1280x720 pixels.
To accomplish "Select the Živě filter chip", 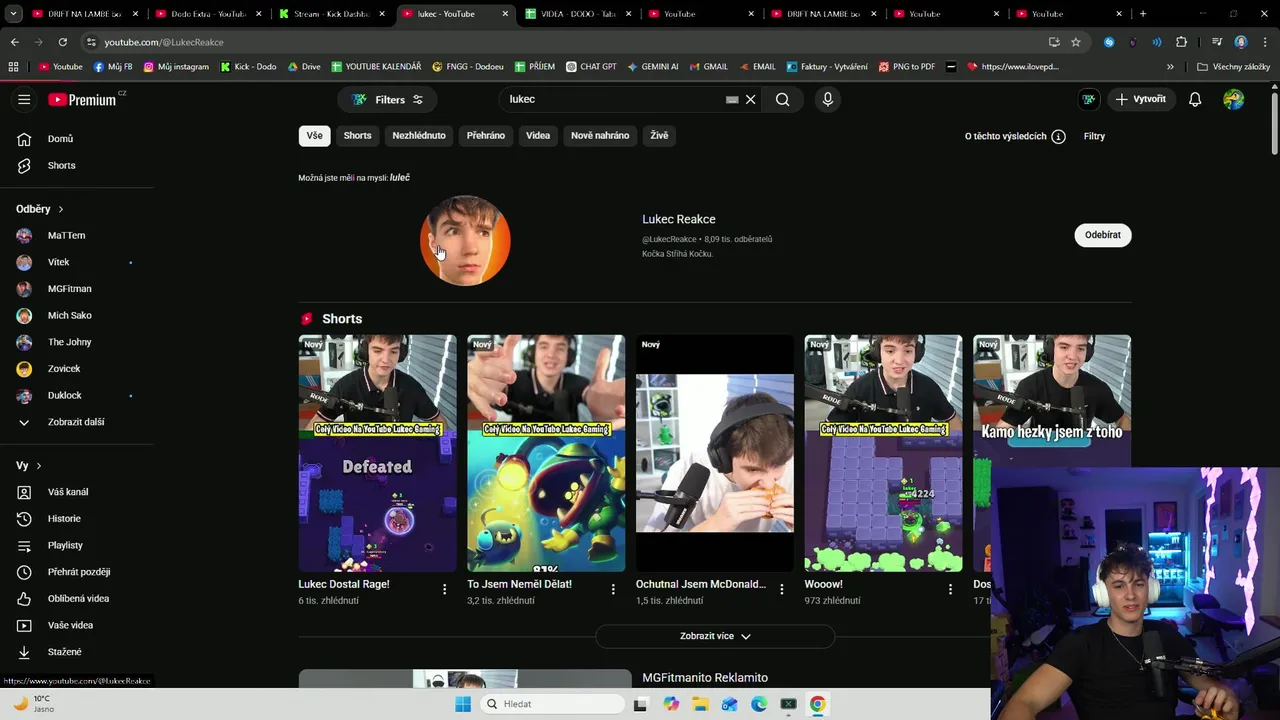I will tap(659, 135).
